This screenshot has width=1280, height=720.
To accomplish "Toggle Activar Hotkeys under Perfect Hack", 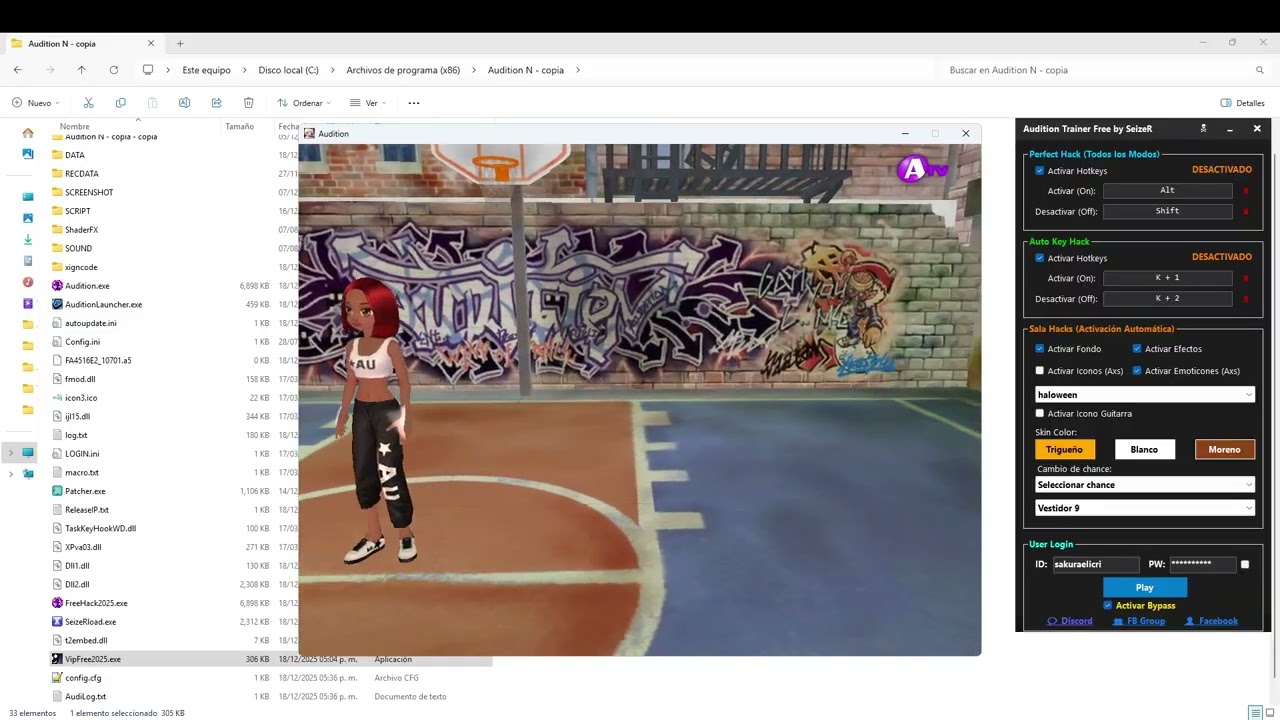I will coord(1040,171).
